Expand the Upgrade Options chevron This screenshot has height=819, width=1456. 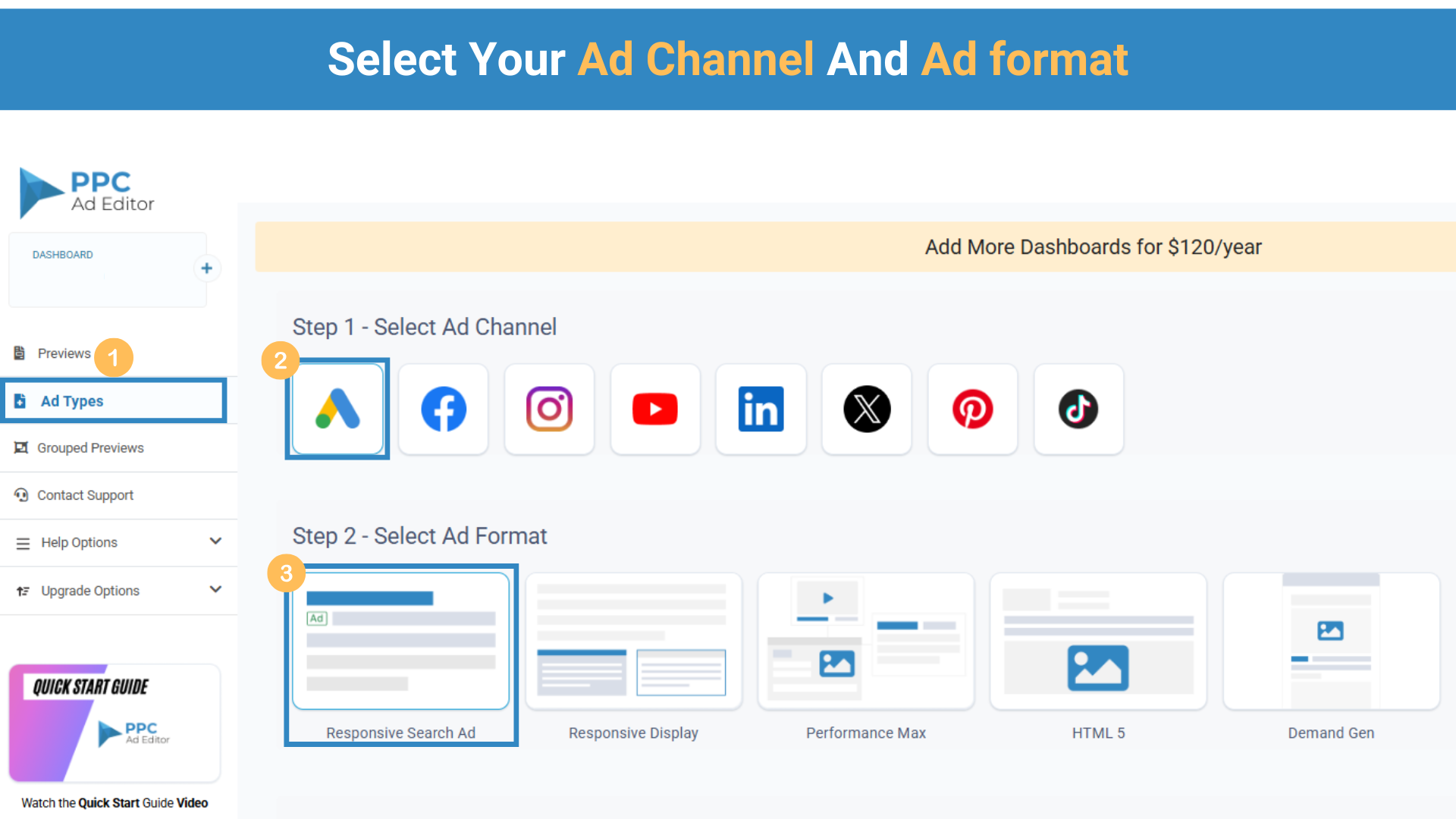[215, 590]
